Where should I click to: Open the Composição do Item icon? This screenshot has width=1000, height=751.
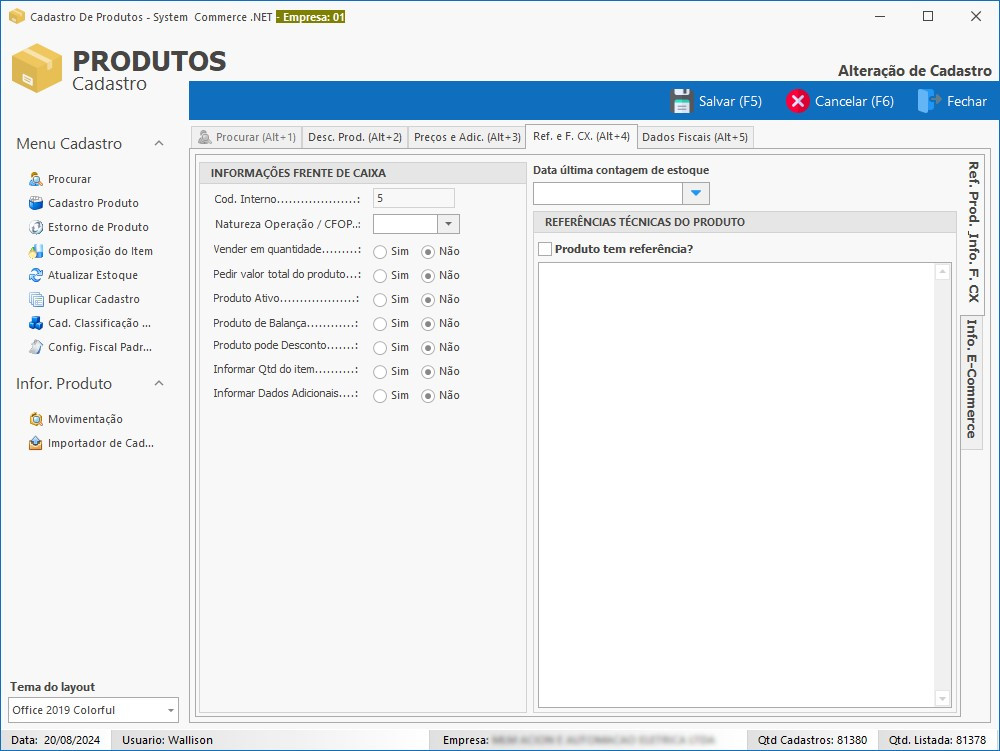click(36, 251)
